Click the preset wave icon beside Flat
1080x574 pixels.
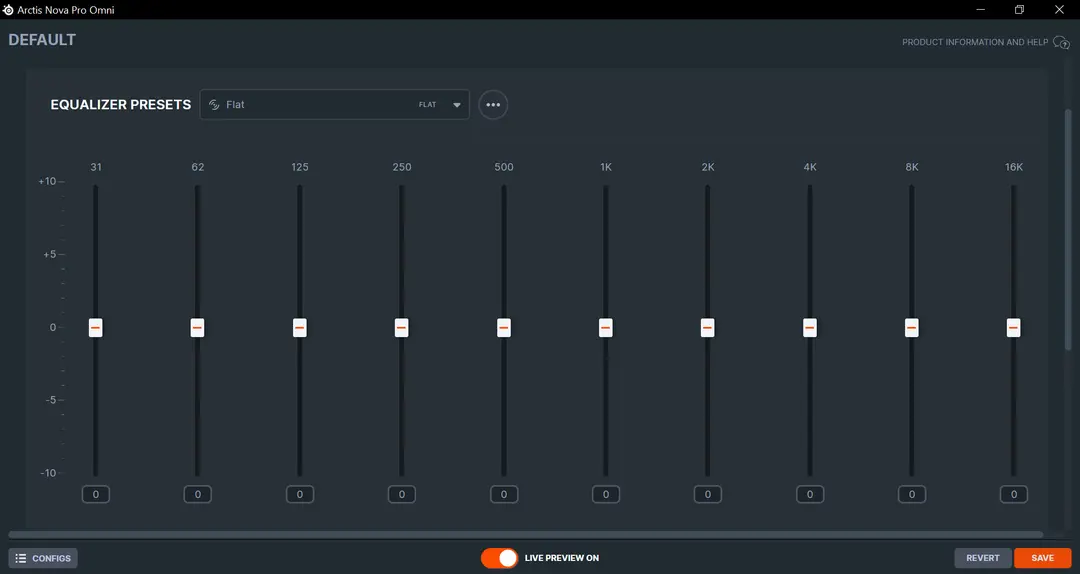coord(214,105)
